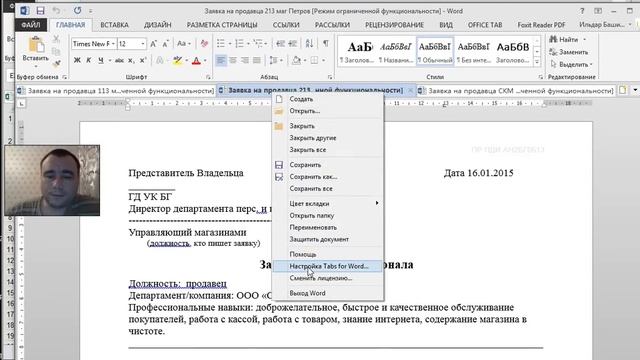Viewport: 640px width, 360px height.
Task: Click the Undo arrow in title bar
Action: tap(56, 11)
